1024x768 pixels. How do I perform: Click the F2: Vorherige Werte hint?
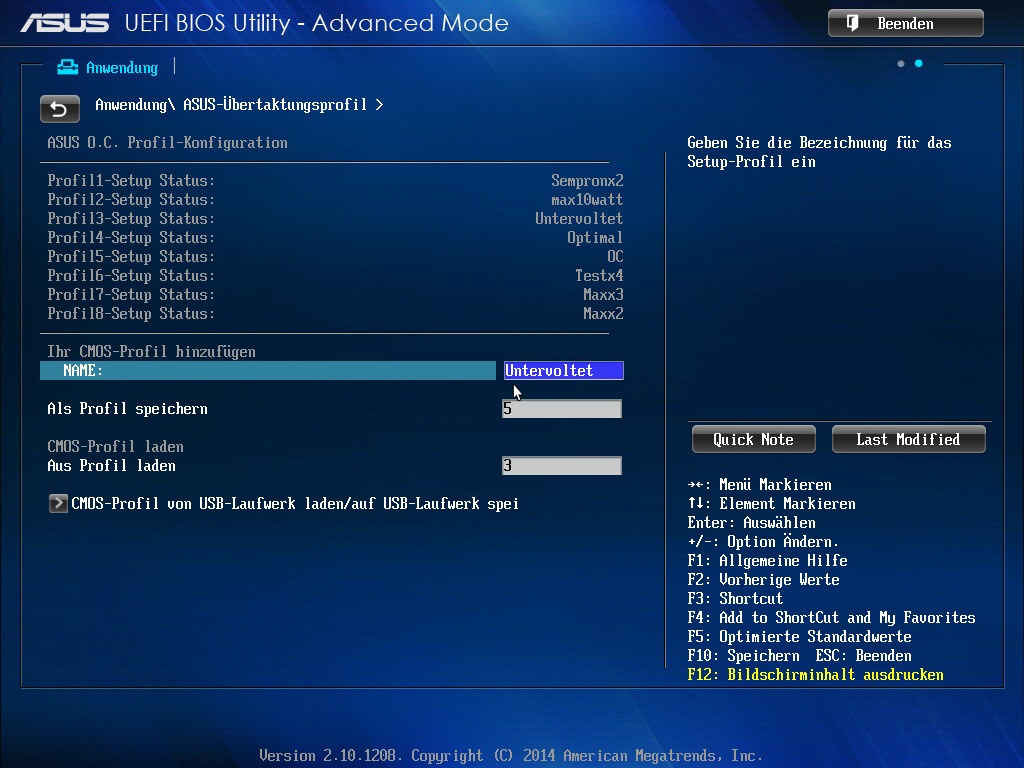click(x=763, y=579)
